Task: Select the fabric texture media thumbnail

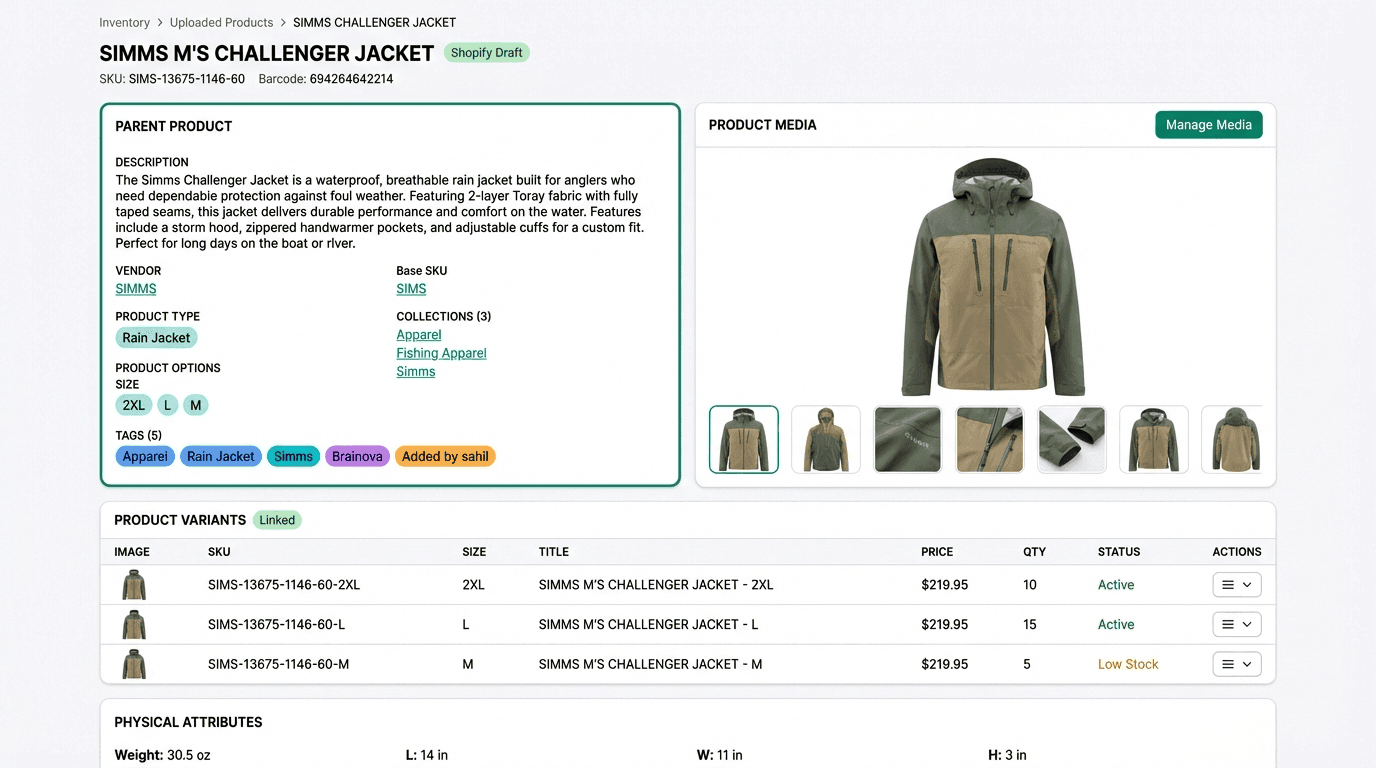Action: [x=907, y=439]
